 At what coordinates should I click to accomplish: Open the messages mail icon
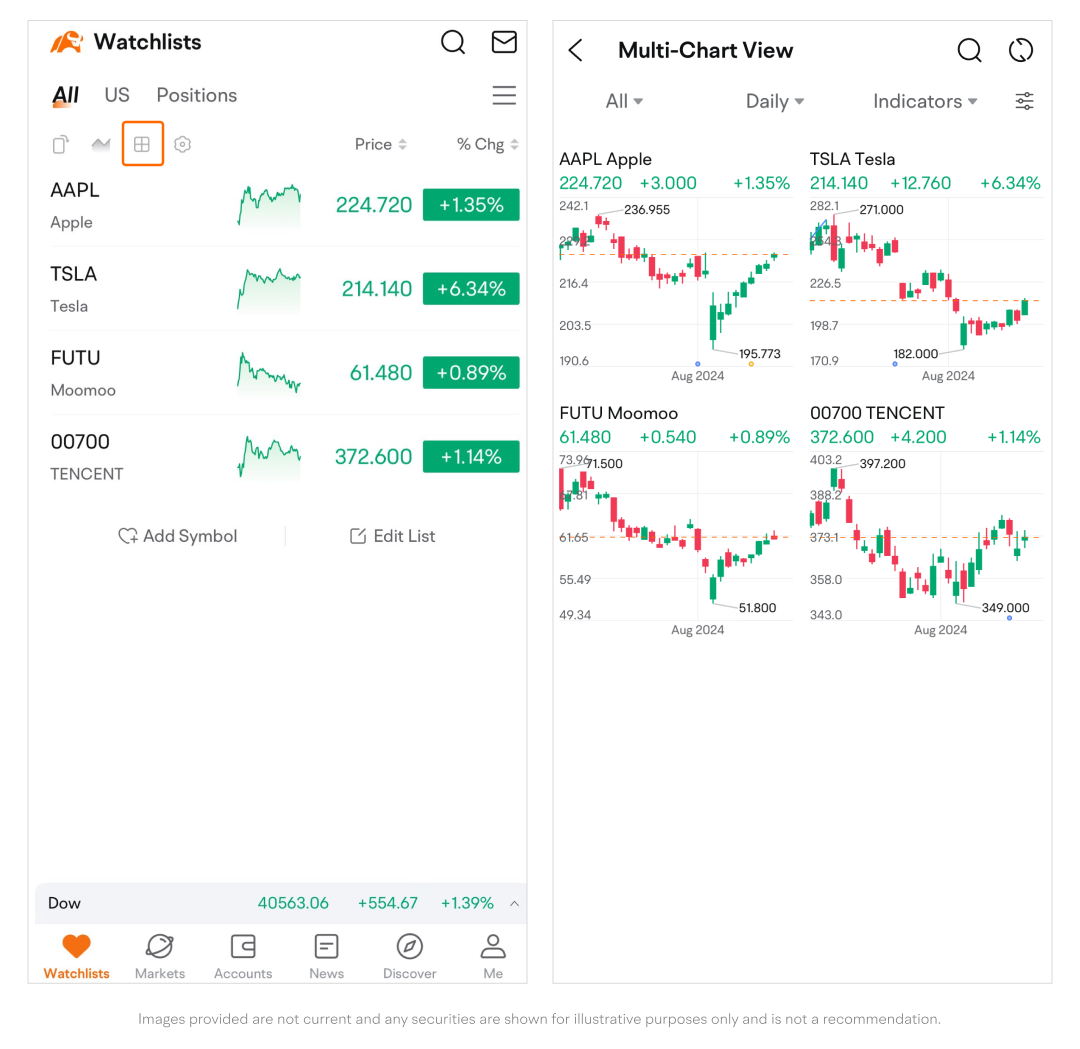[504, 42]
